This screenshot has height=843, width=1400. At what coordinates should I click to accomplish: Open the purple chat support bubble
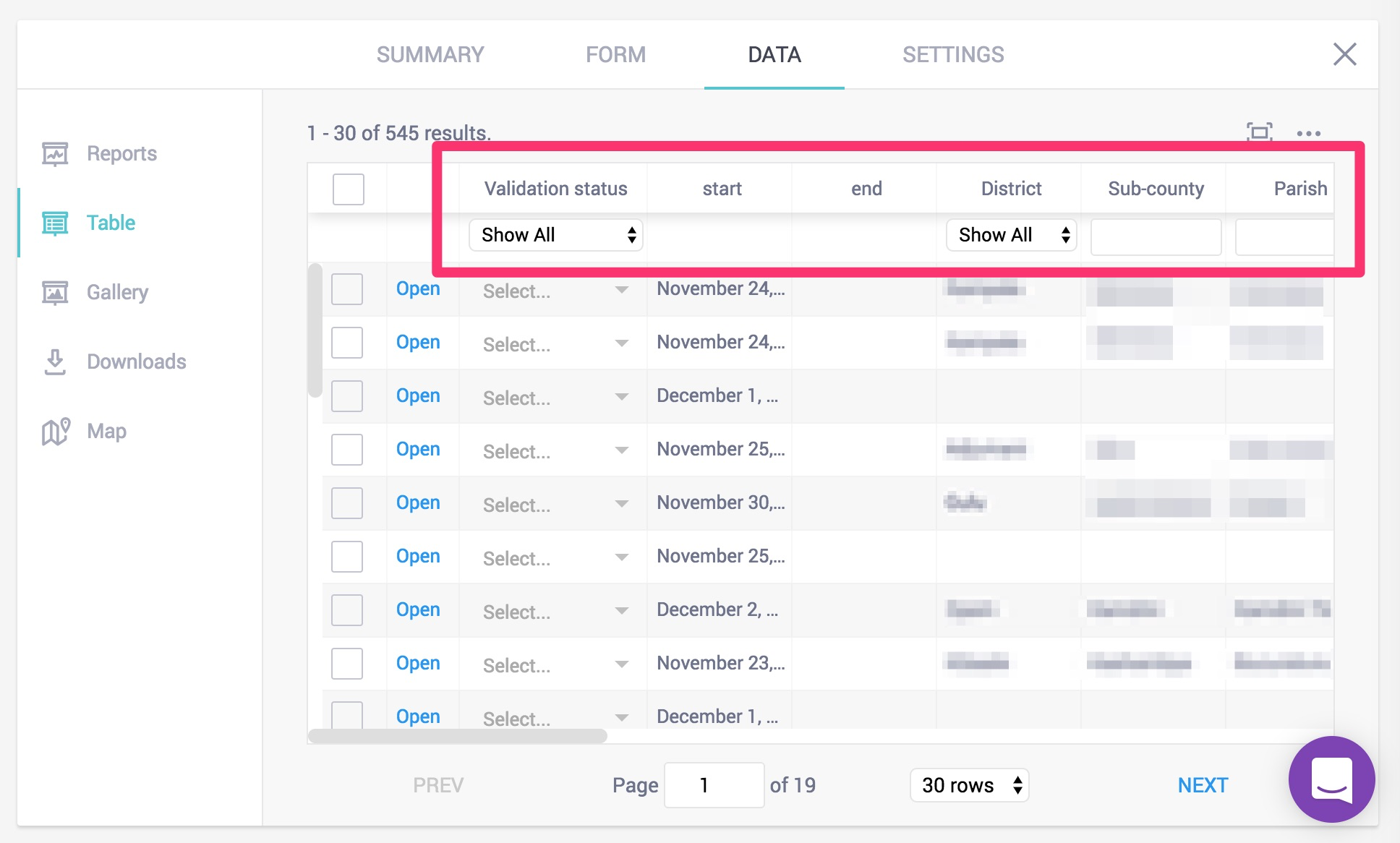coord(1331,779)
